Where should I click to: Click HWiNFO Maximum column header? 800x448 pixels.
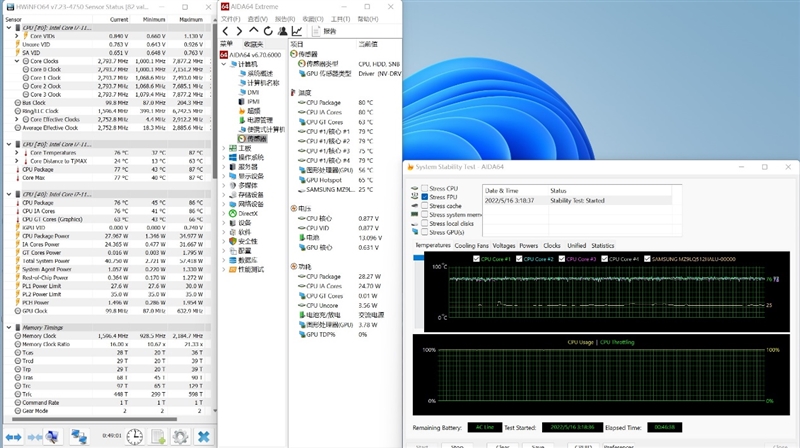pos(191,19)
